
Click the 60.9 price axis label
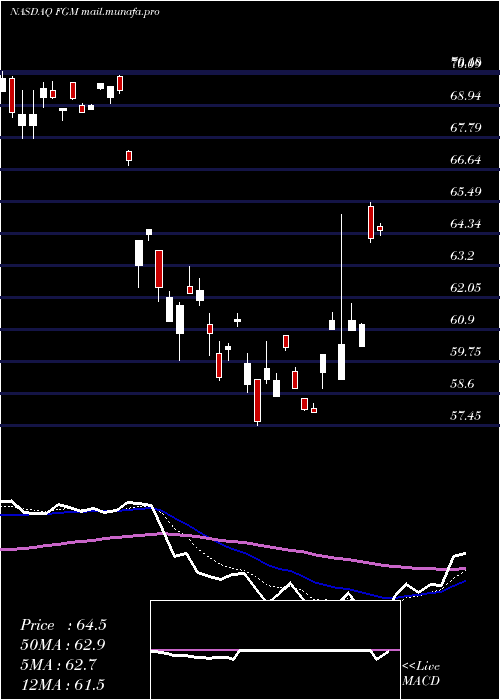click(x=462, y=320)
